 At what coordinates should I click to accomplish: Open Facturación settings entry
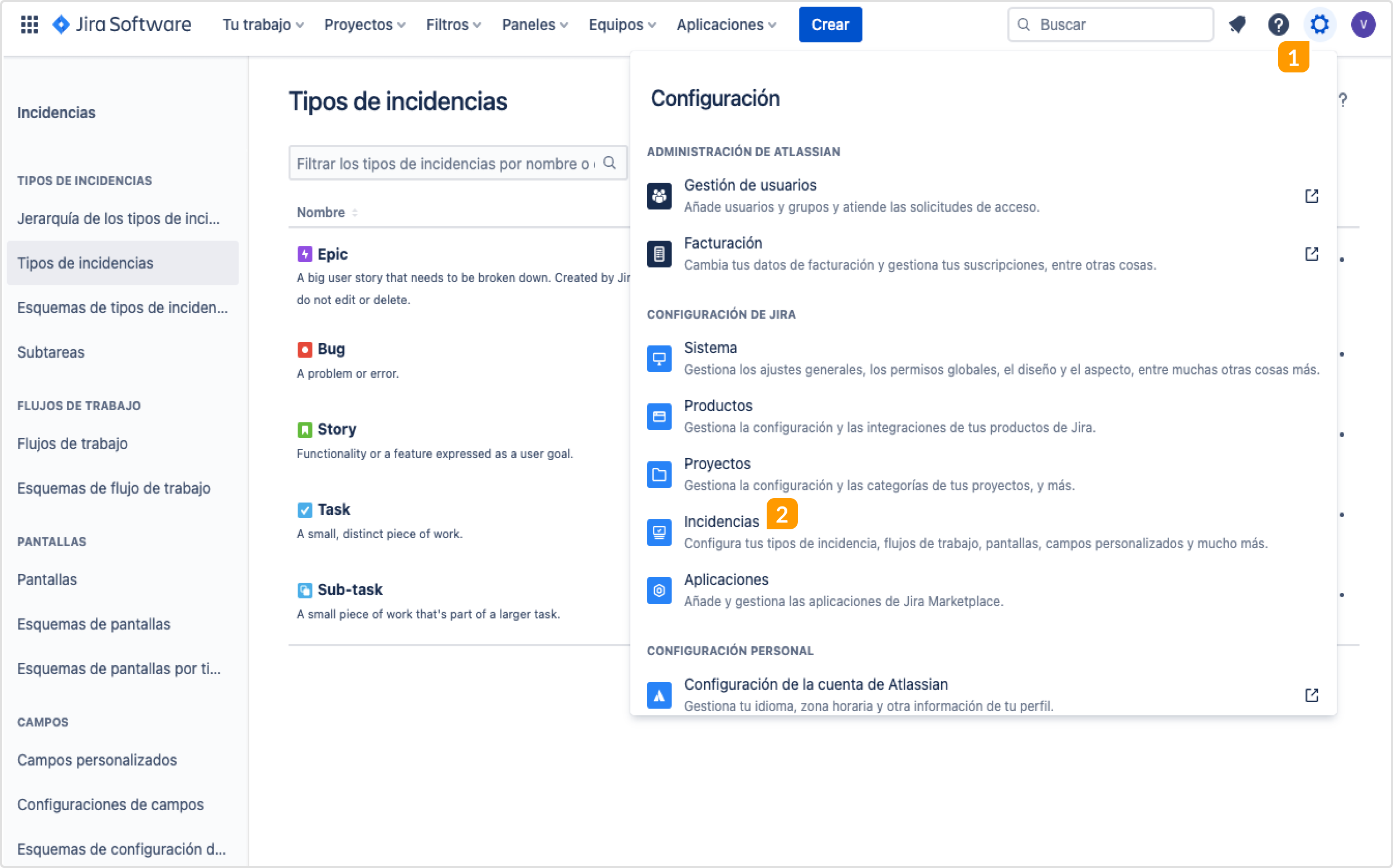tap(982, 253)
